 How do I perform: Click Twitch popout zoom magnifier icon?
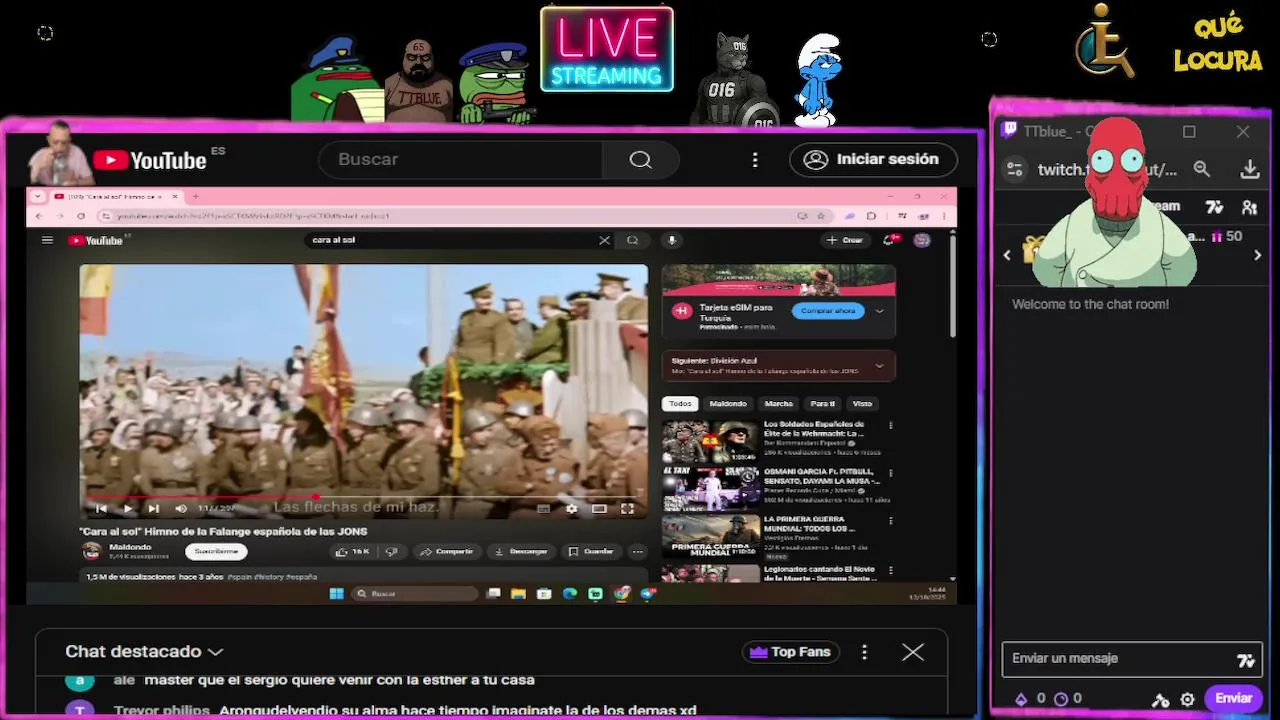(x=1202, y=170)
